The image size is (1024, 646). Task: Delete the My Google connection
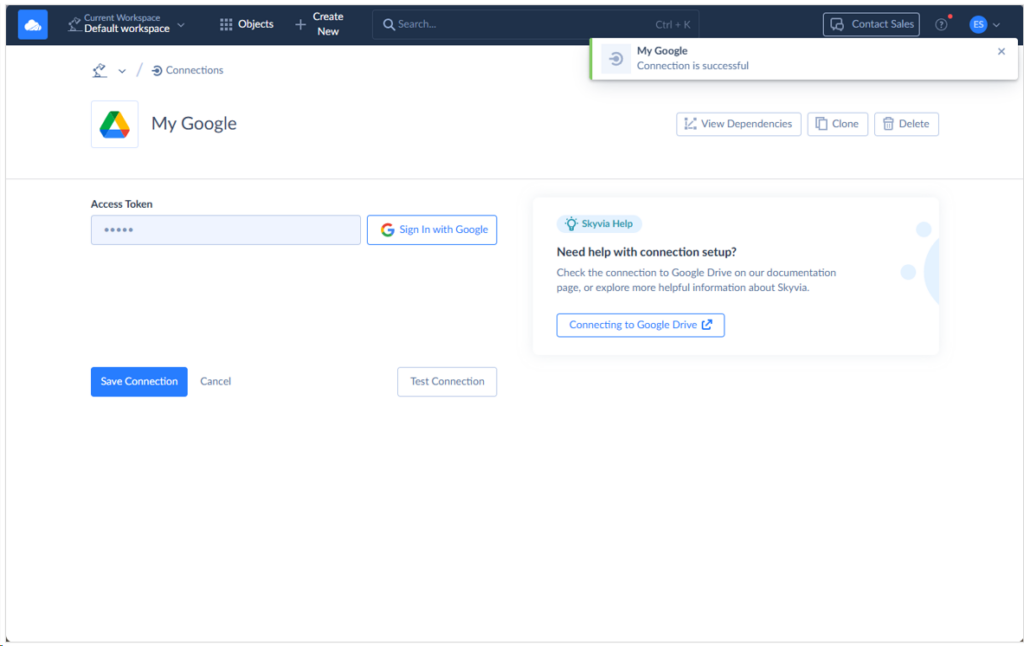pyautogui.click(x=906, y=124)
